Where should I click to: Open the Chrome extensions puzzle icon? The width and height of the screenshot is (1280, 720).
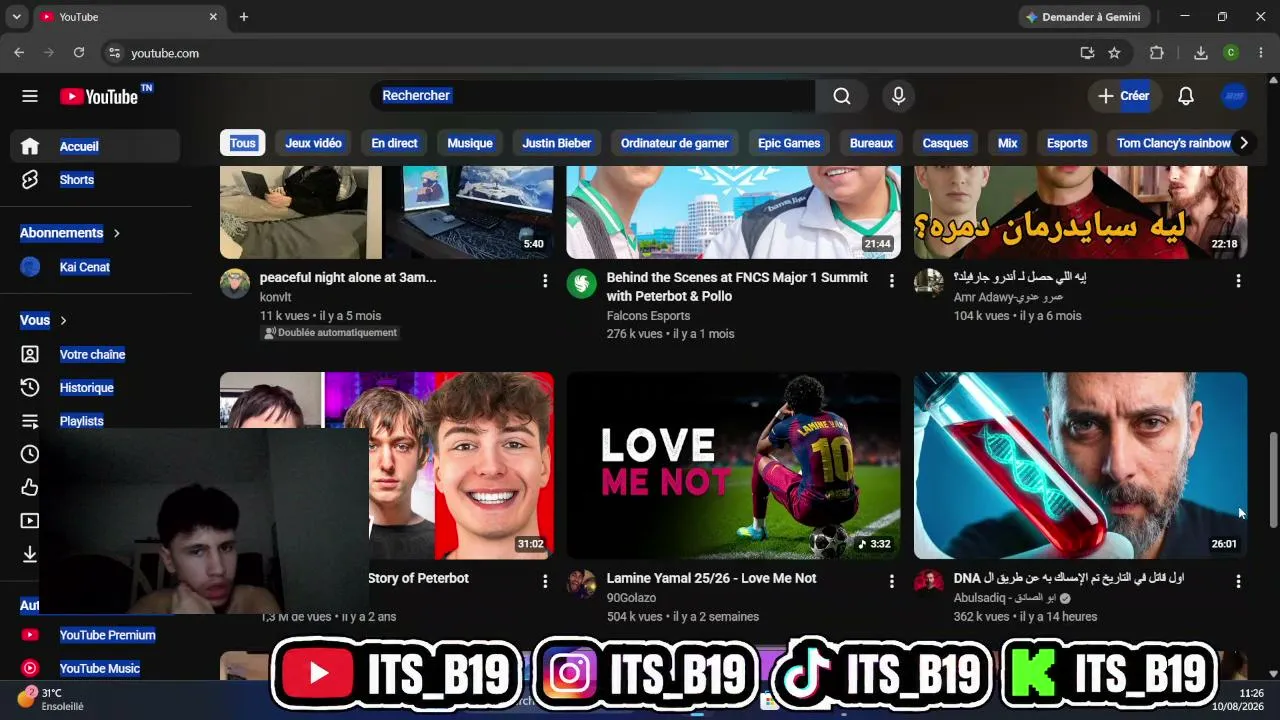1157,53
